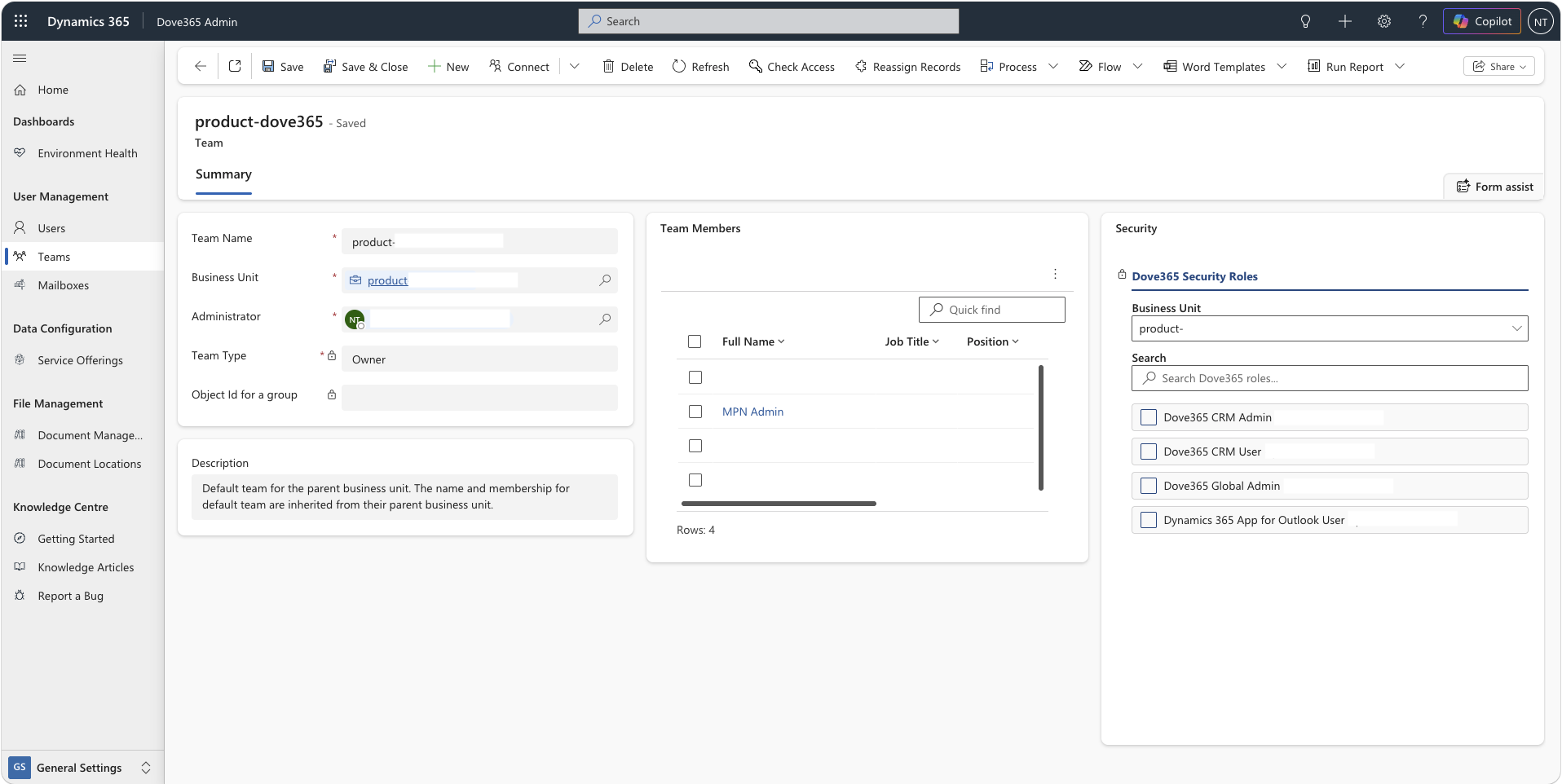Image resolution: width=1562 pixels, height=784 pixels.
Task: Check the MPN Admin row checkbox
Action: [x=695, y=412]
